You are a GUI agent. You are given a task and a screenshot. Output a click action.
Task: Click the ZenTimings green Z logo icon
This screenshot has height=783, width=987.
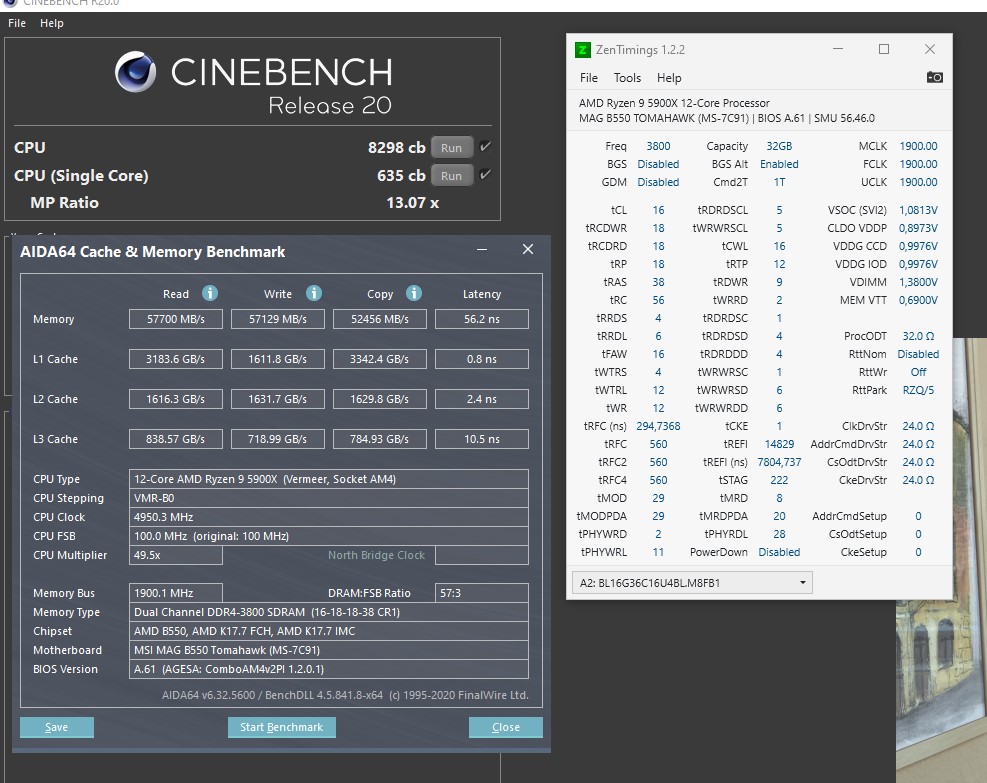click(x=583, y=50)
